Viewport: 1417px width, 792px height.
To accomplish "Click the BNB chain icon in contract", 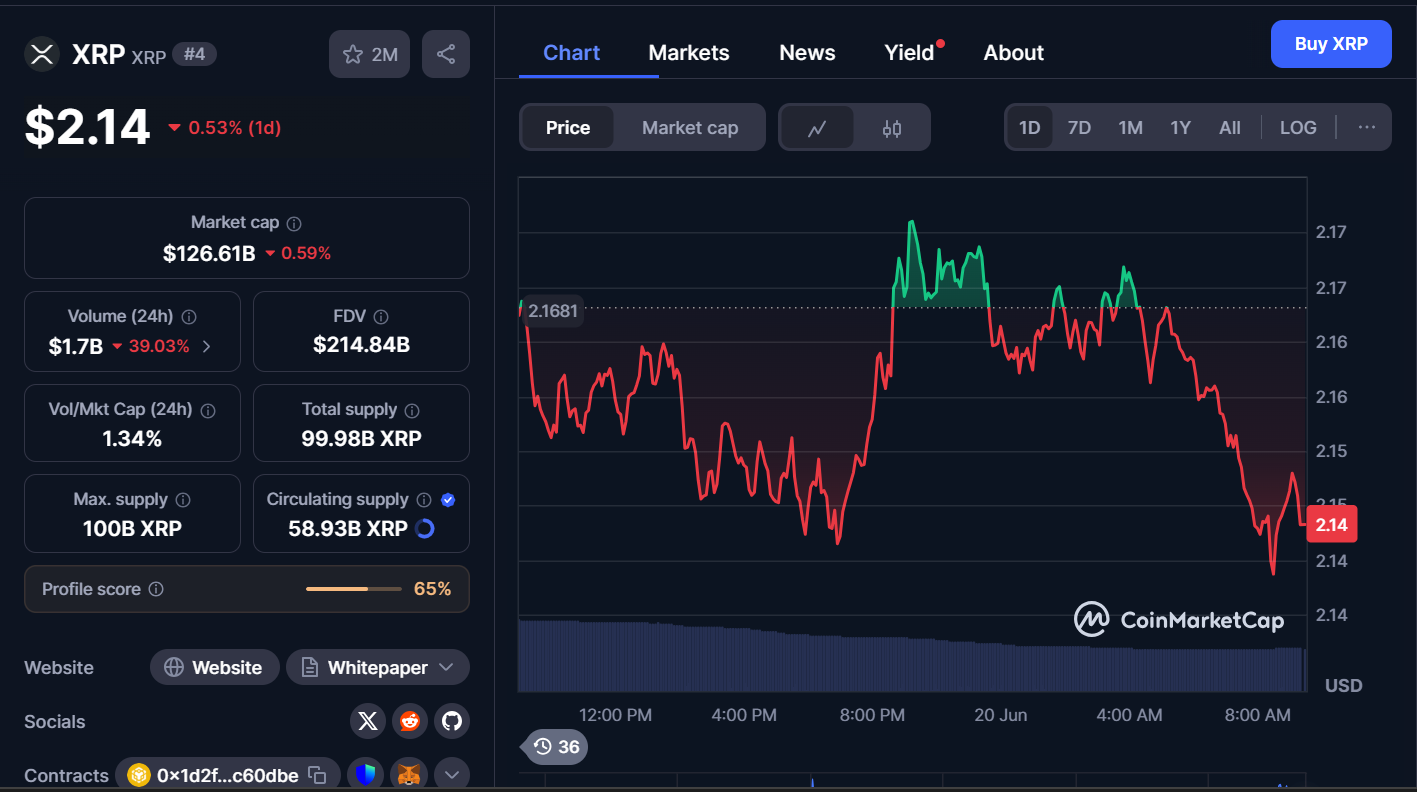I will (138, 775).
